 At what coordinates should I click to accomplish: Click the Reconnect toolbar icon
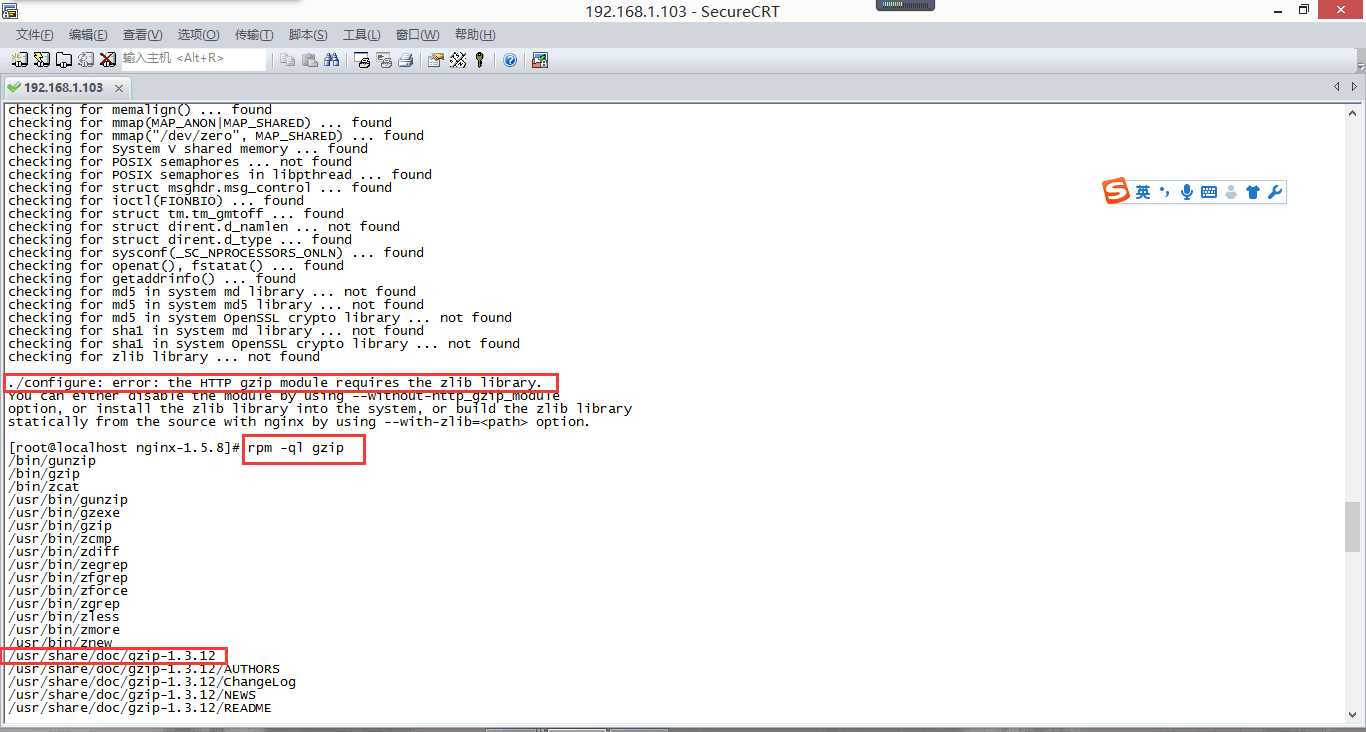[86, 60]
